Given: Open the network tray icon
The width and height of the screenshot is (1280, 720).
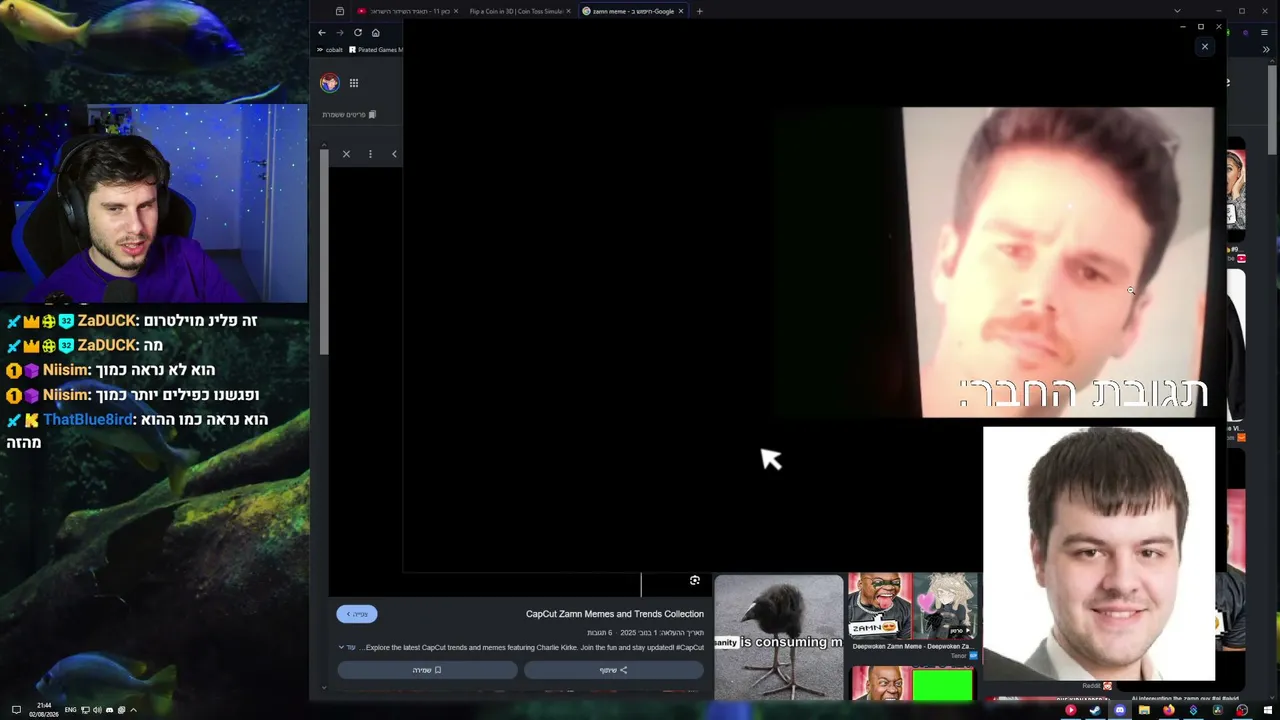Looking at the screenshot, I should pos(85,710).
